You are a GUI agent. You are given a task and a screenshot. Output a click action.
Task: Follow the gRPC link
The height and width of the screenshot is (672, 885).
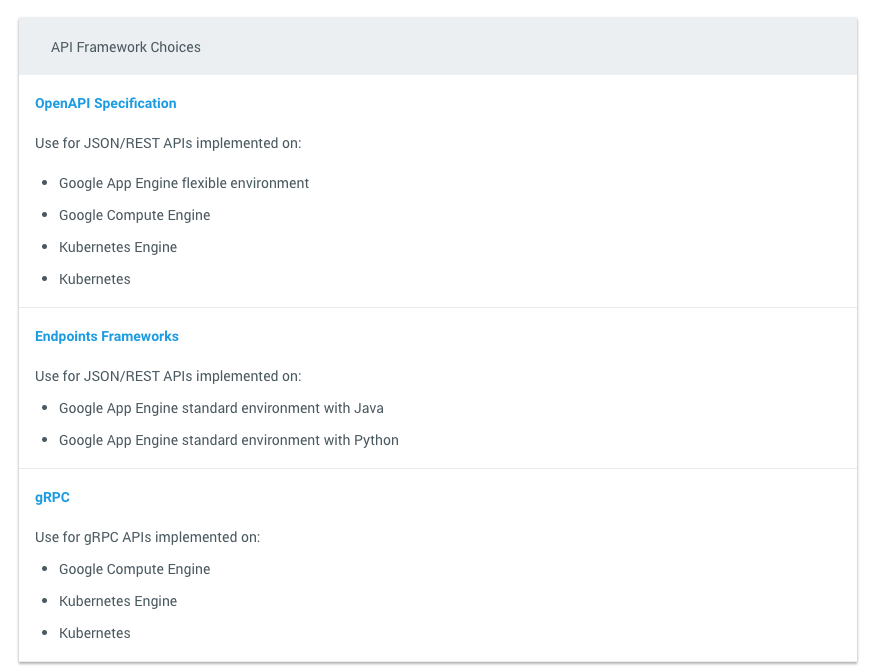pos(52,497)
